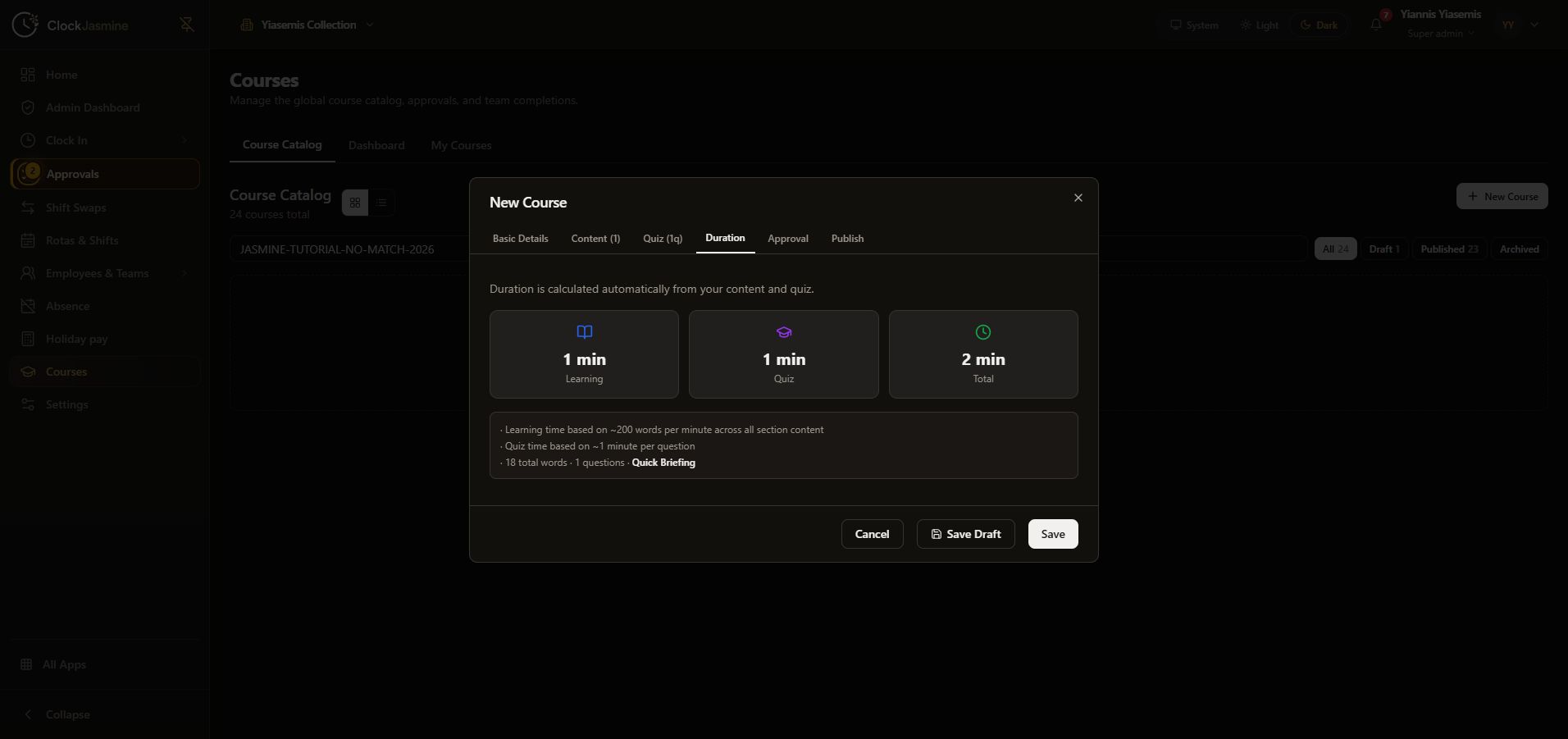Open user menu chevron beside avatar
This screenshot has height=739, width=1568.
pos(1535,25)
